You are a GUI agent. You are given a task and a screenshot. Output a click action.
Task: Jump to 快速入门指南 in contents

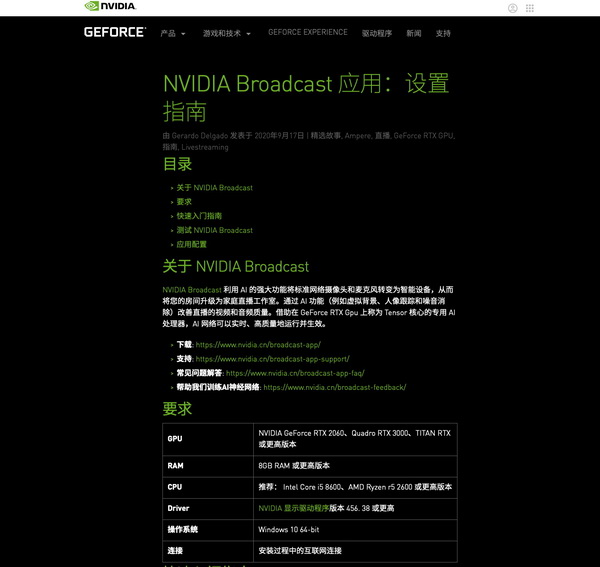(x=199, y=216)
